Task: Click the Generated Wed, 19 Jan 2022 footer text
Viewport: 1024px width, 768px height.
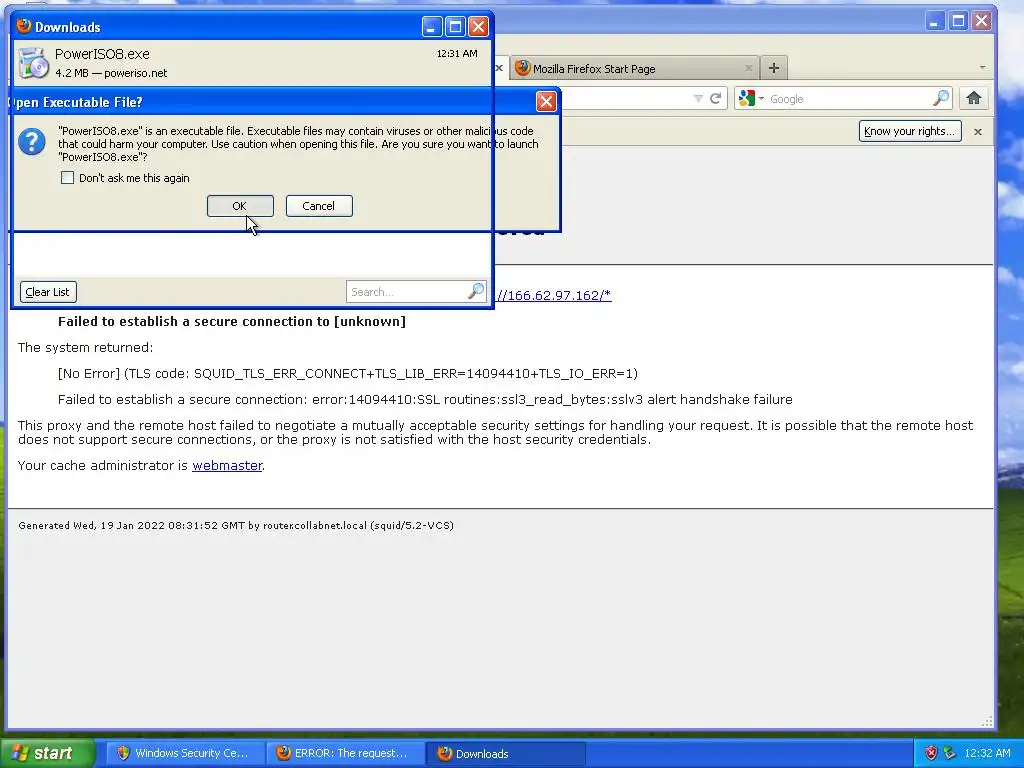Action: point(236,525)
